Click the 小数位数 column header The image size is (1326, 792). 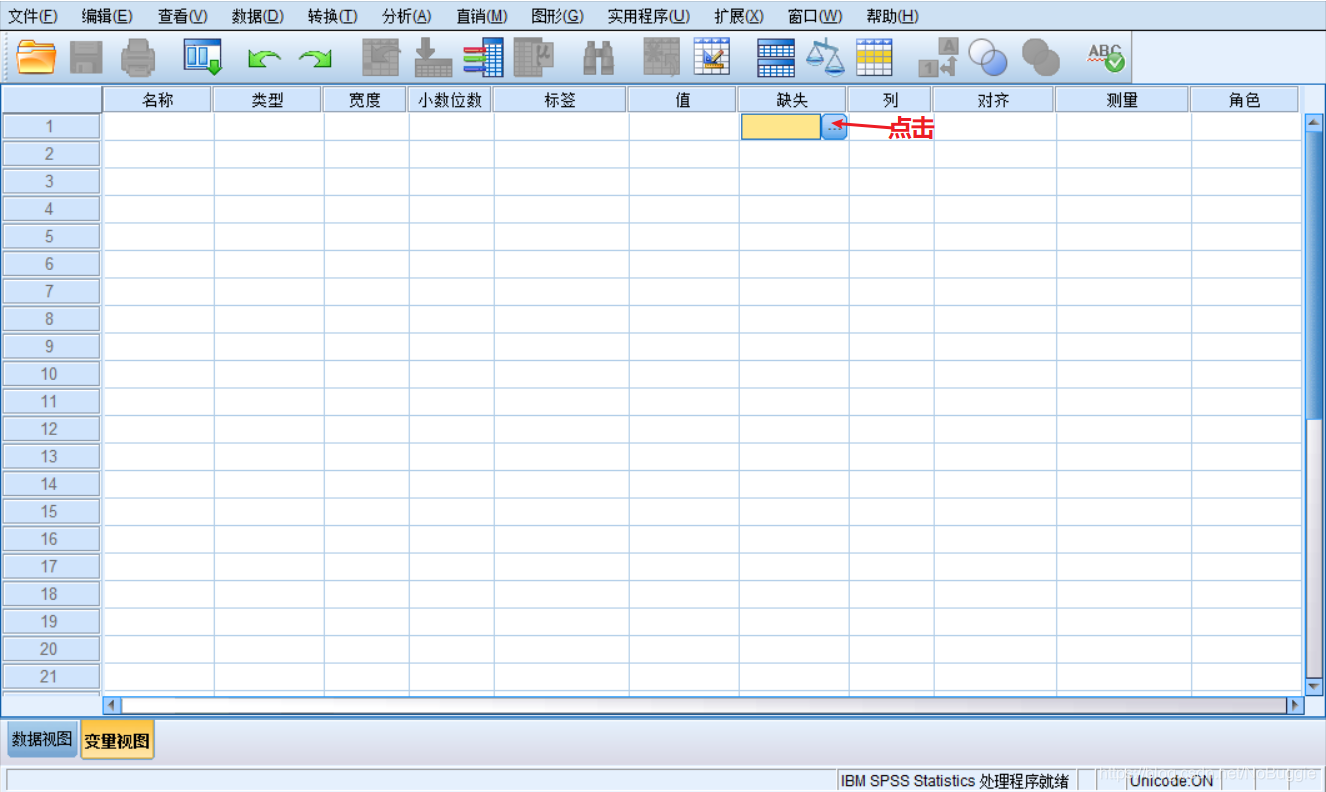coord(450,100)
